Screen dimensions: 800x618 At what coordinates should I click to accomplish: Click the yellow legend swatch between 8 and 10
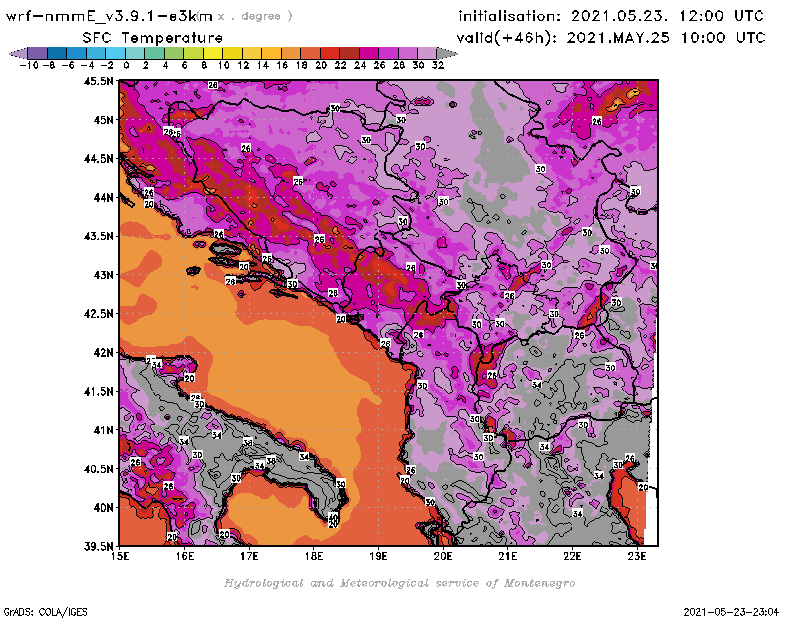[x=213, y=53]
